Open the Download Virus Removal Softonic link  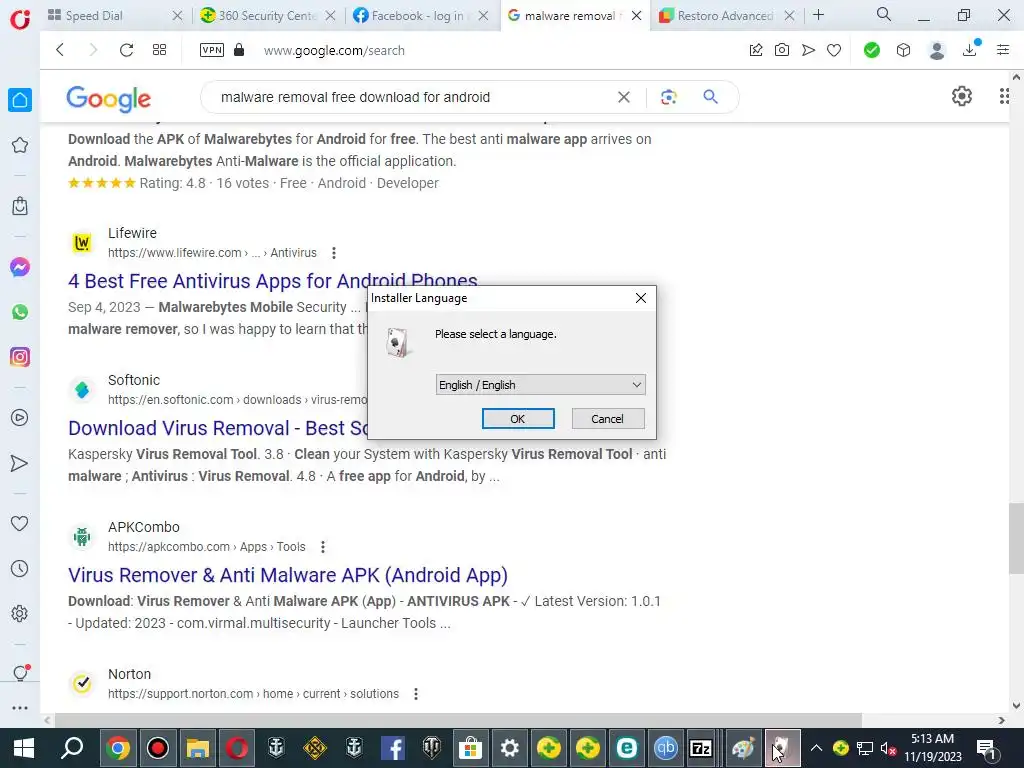pos(218,428)
